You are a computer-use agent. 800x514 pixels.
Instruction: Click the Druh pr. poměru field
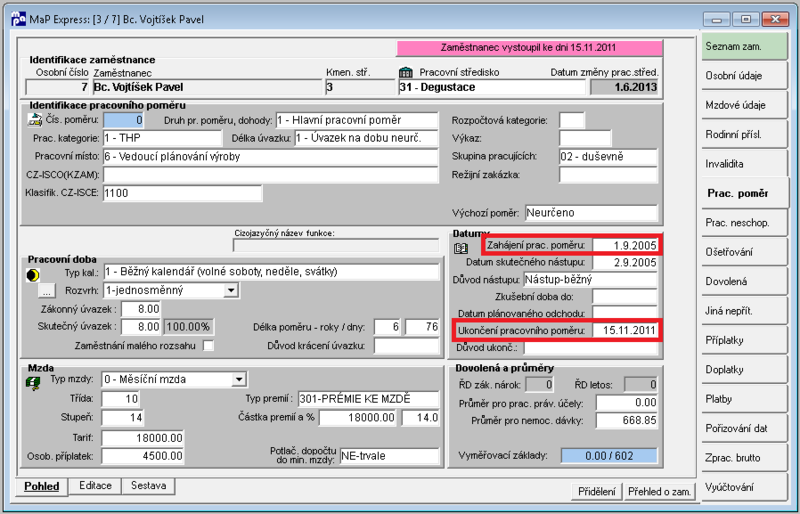pyautogui.click(x=357, y=120)
